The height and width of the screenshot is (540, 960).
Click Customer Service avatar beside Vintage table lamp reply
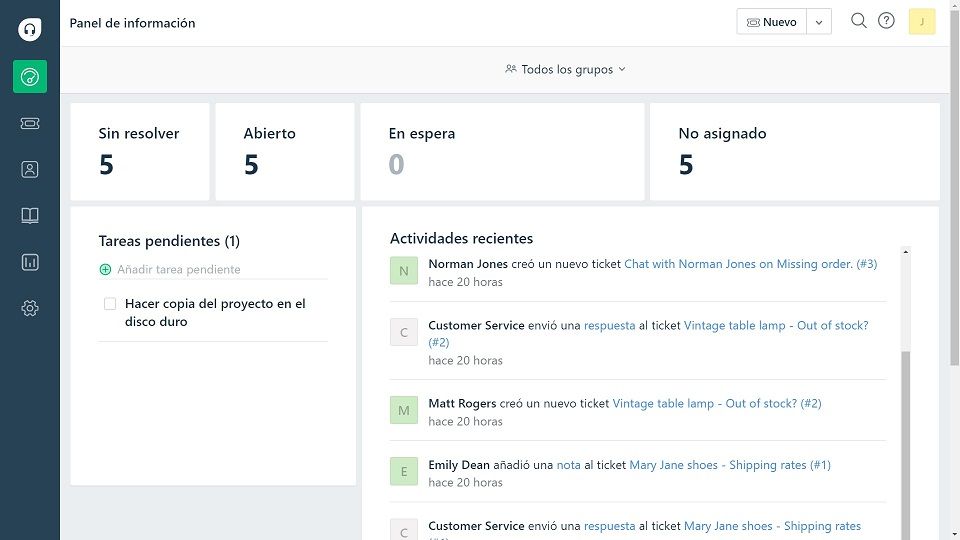coord(403,332)
